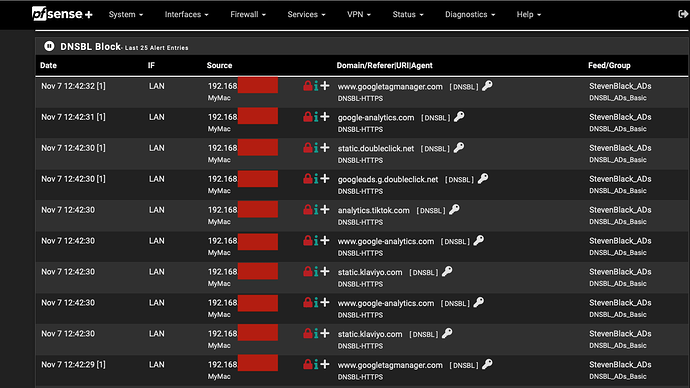Click key icon next to google-analytics.com at 12:42:31
This screenshot has width=690, height=388.
coord(459,117)
